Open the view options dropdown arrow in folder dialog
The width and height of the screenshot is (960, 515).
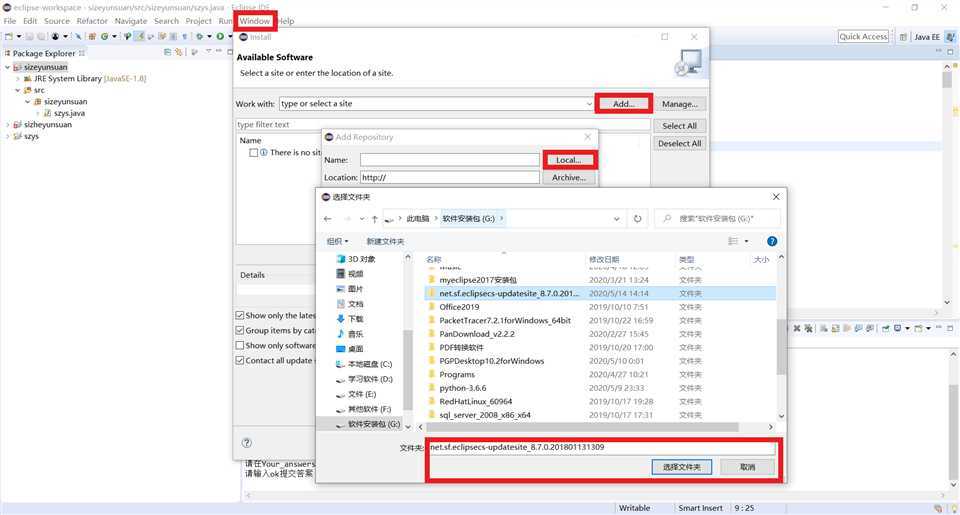coord(746,241)
